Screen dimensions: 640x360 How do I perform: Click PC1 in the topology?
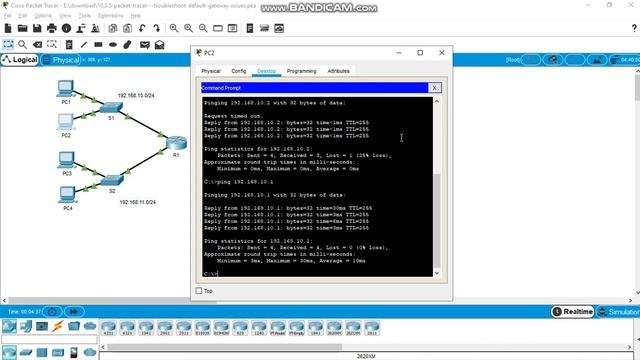tap(65, 89)
